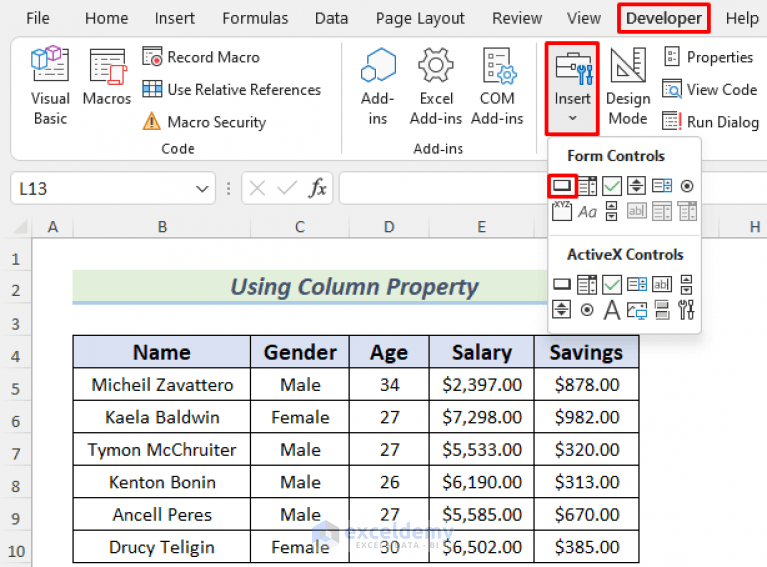Select ActiveX Image control
The height and width of the screenshot is (567, 767).
[637, 310]
